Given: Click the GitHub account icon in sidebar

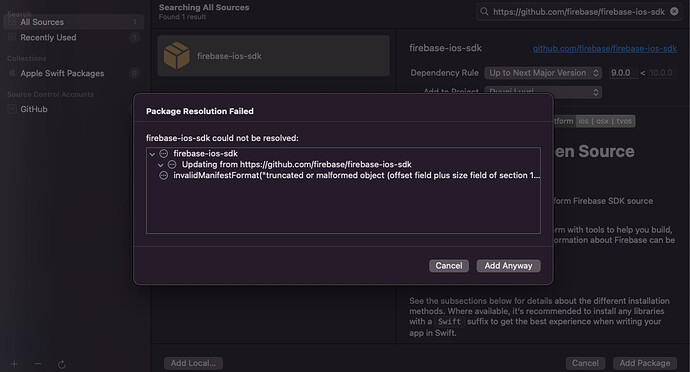Looking at the screenshot, I should coord(12,109).
